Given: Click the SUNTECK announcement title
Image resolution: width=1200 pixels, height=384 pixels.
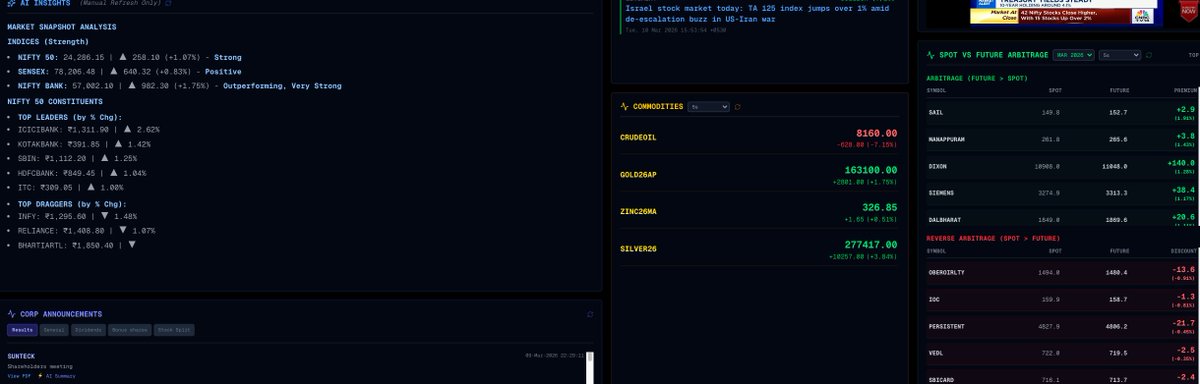Looking at the screenshot, I should pos(21,356).
